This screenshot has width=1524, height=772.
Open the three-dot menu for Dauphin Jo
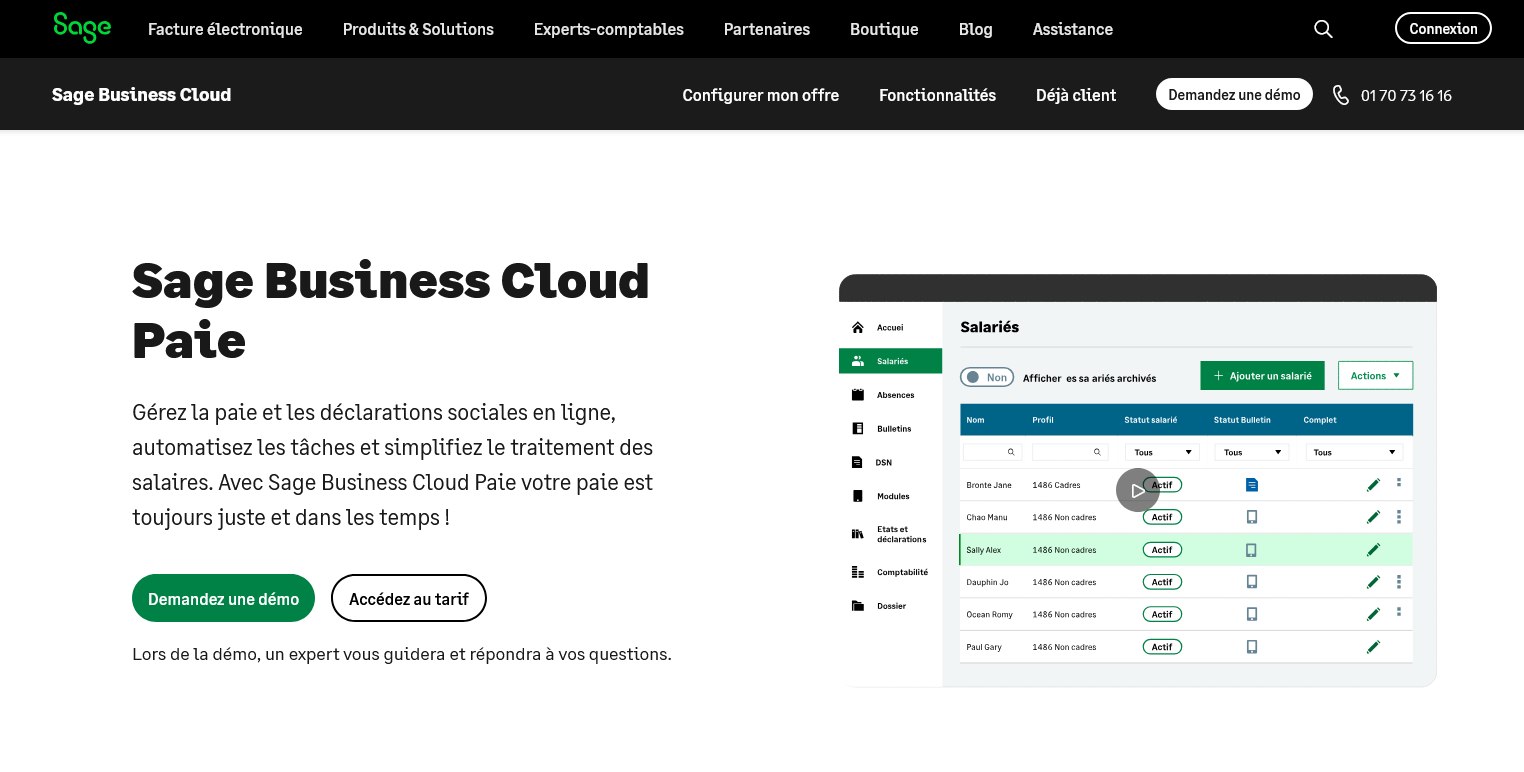pyautogui.click(x=1398, y=581)
